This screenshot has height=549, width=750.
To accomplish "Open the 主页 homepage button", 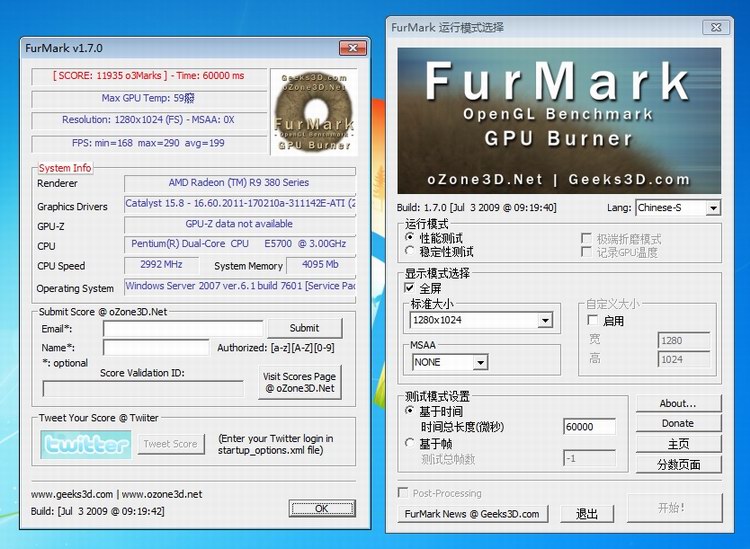I will 678,444.
